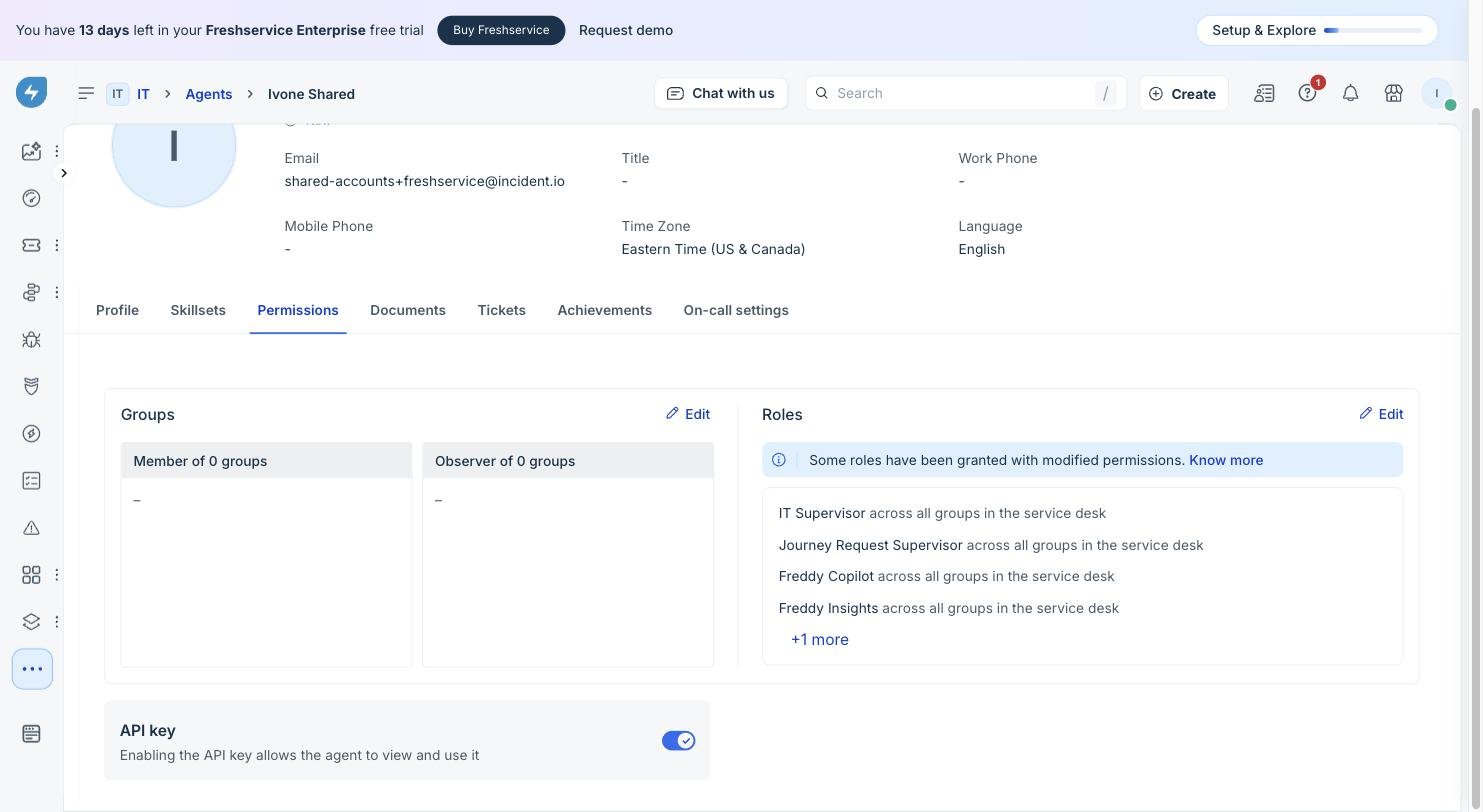Switch to the Profile tab
Image resolution: width=1483 pixels, height=812 pixels.
pos(117,310)
